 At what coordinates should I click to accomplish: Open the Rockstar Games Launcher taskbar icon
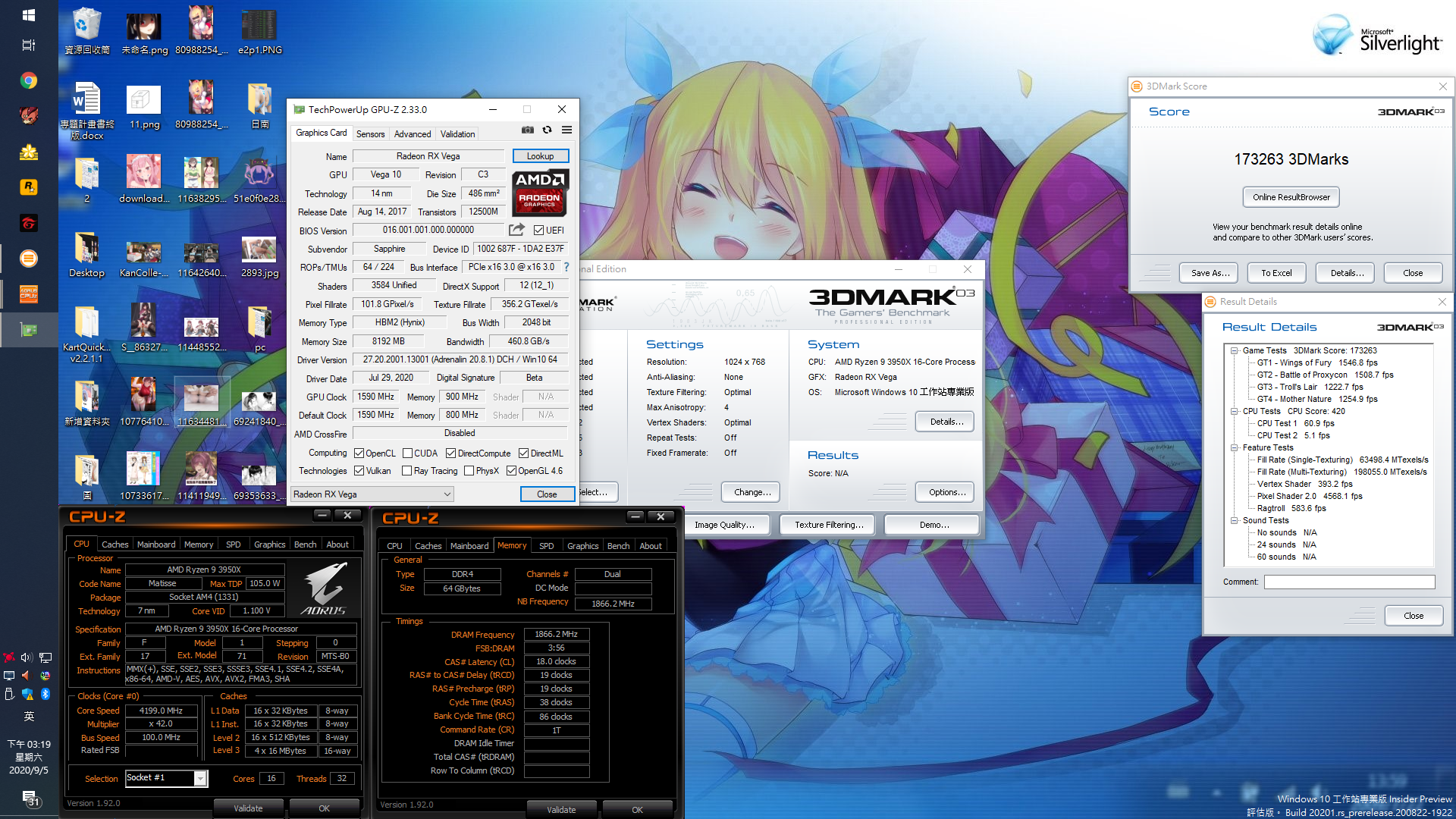[29, 187]
